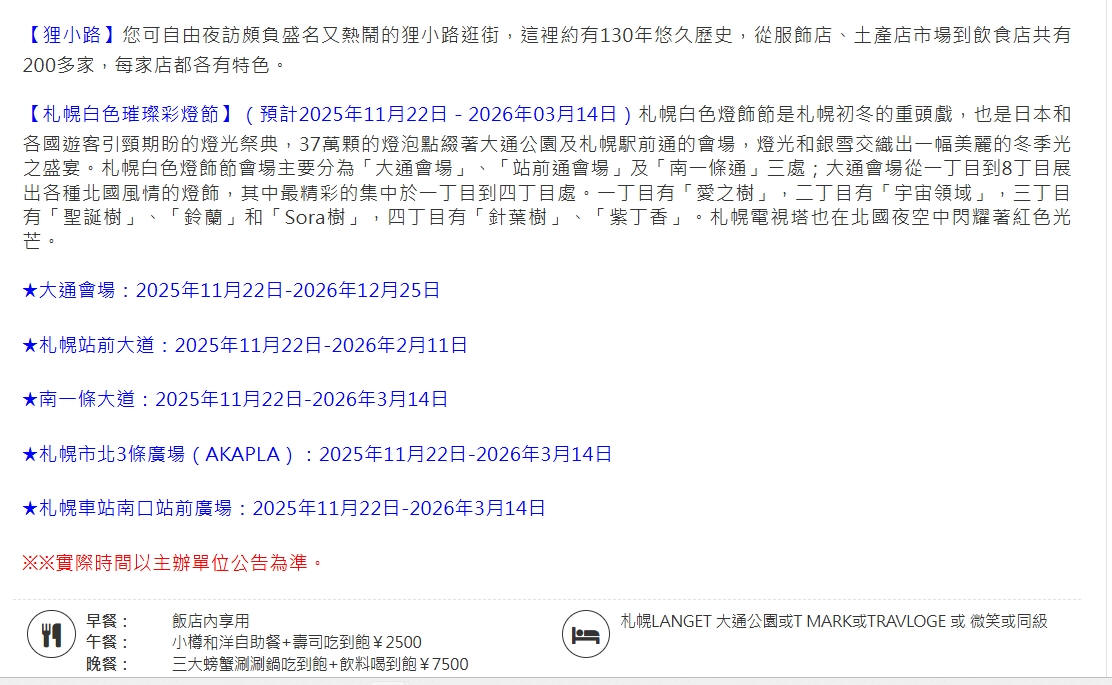
Task: Click the ★大通會場 date line
Action: (231, 291)
